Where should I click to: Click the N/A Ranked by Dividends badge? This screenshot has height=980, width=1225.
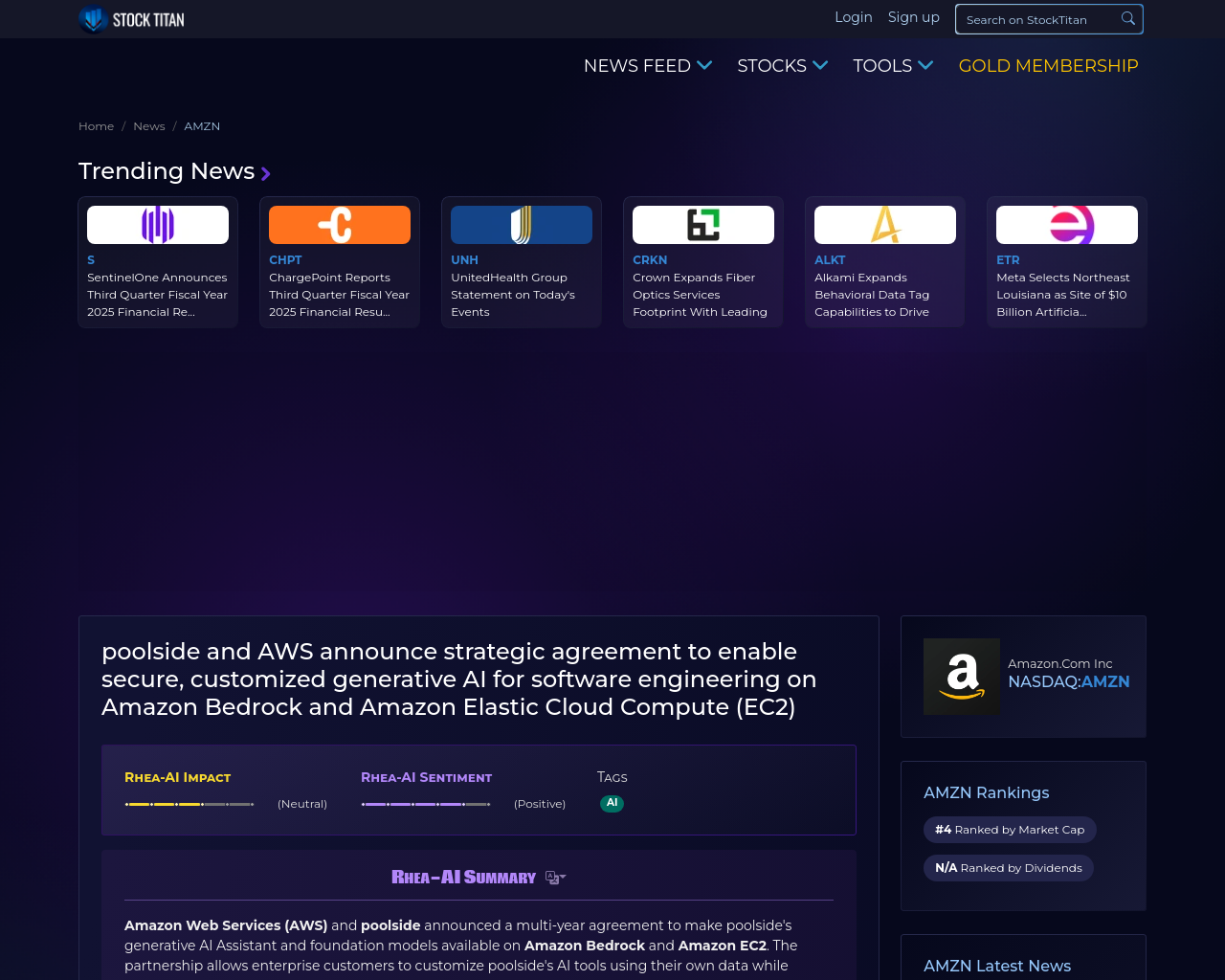point(1009,868)
